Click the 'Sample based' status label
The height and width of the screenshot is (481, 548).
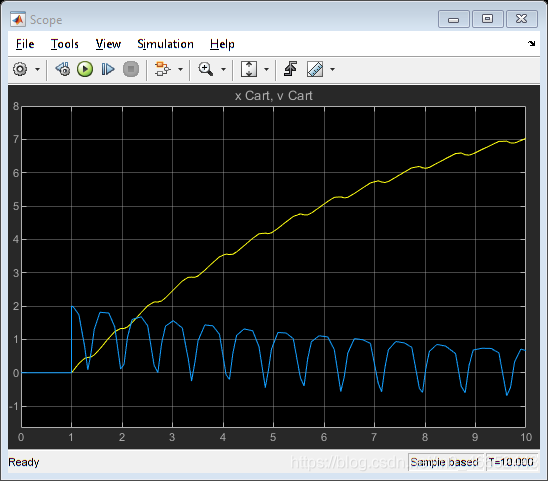444,462
